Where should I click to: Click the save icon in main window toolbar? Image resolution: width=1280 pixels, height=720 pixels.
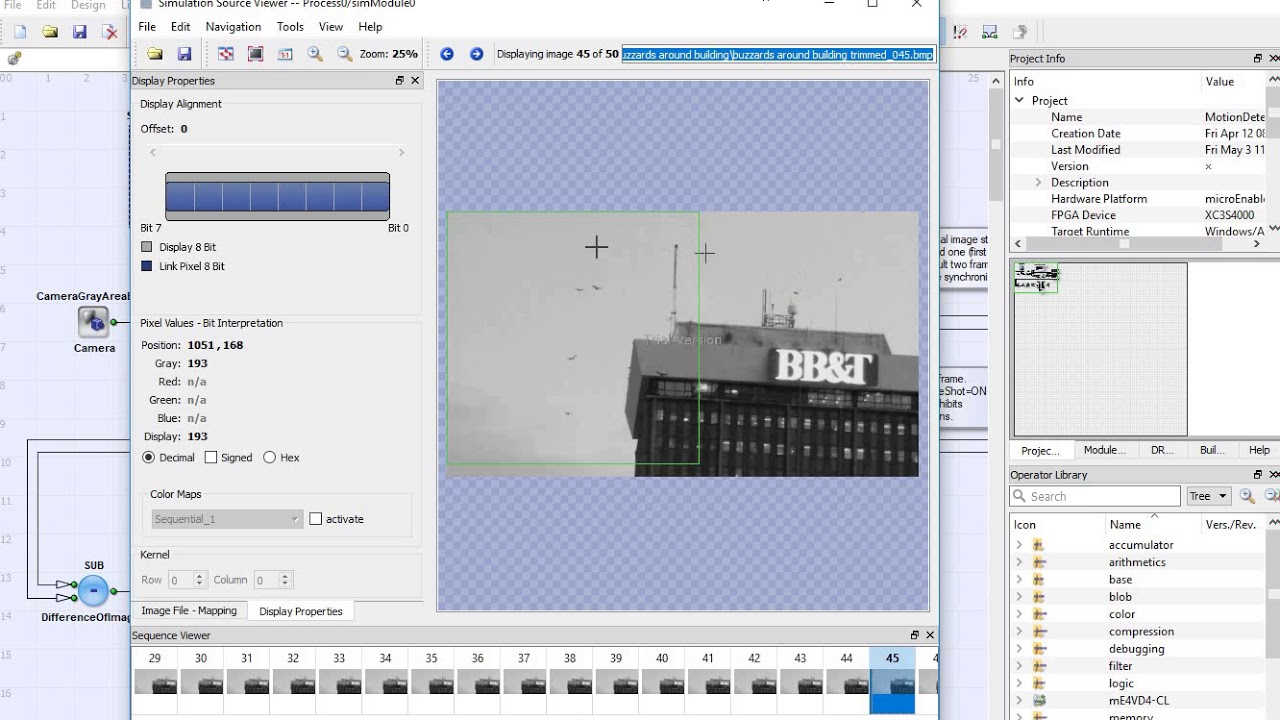80,32
